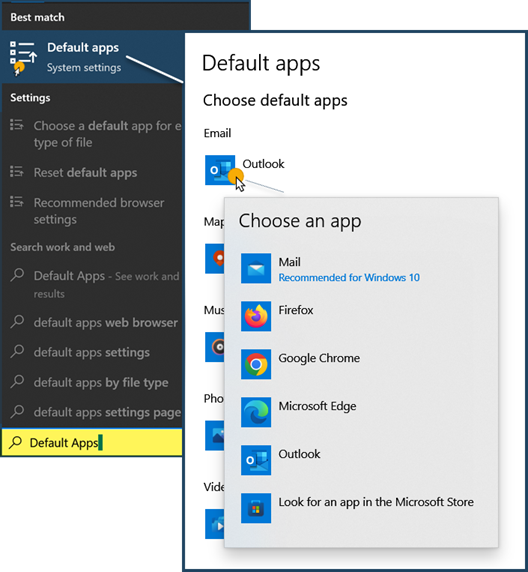
Task: Click magnifier icon beside default apps web browser
Action: (x=17, y=321)
